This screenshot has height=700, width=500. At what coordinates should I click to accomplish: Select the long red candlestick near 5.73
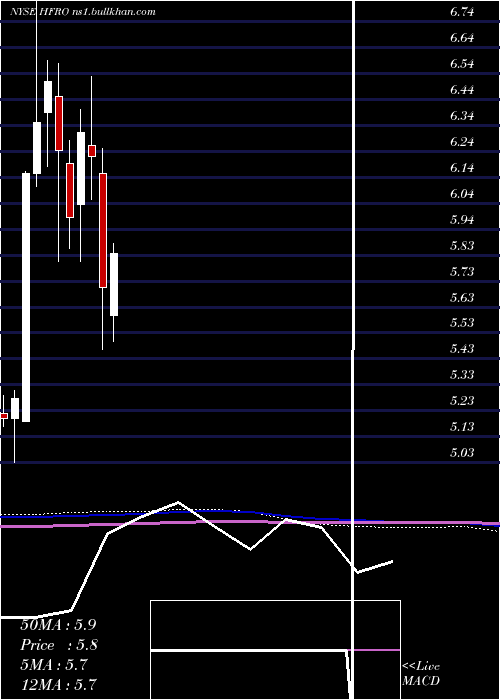tap(103, 230)
